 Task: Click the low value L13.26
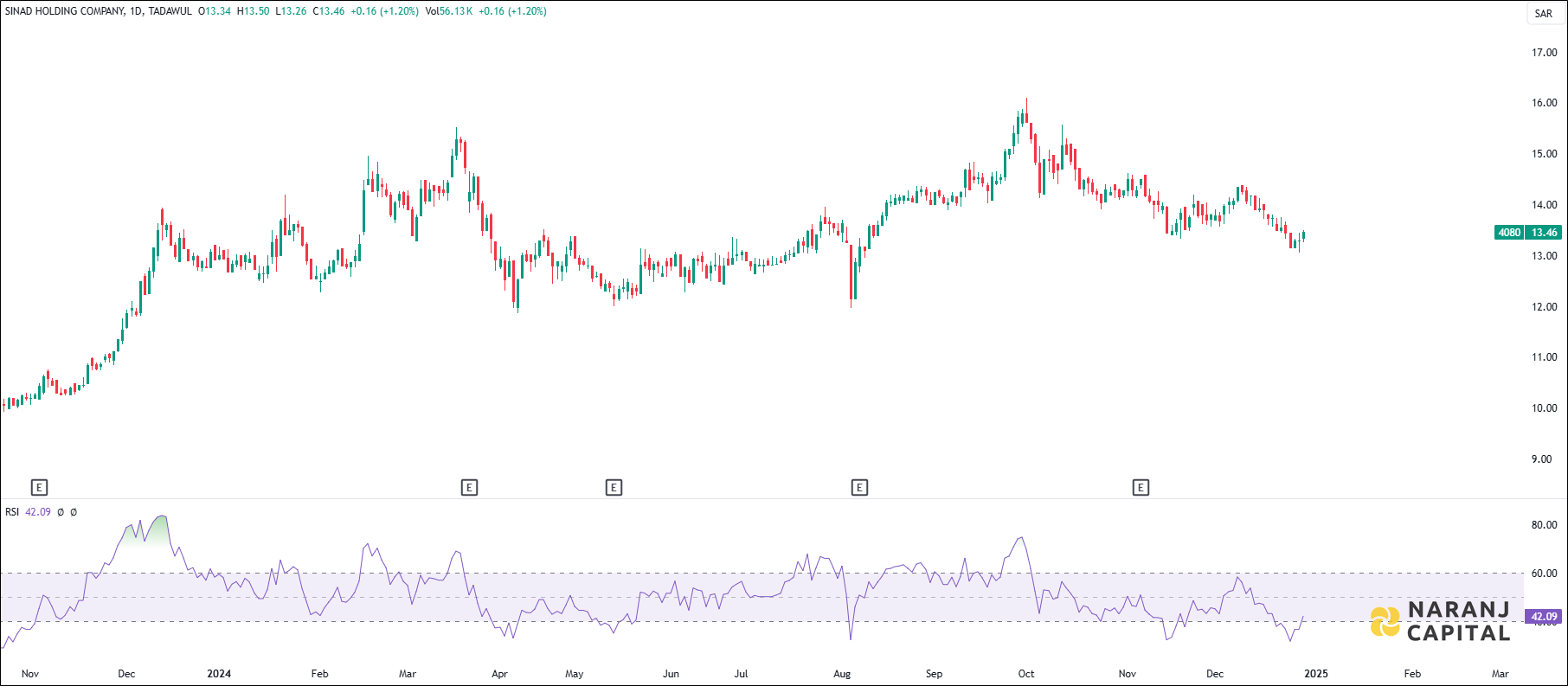291,11
